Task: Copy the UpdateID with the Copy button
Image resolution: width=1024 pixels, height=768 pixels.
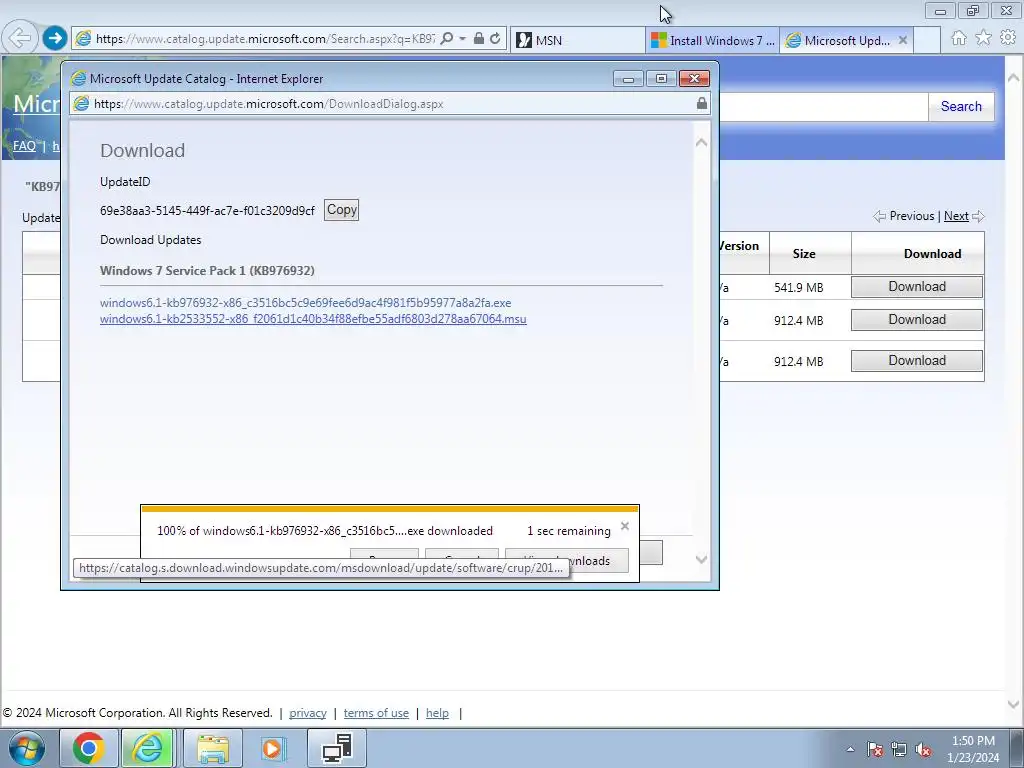Action: 342,210
